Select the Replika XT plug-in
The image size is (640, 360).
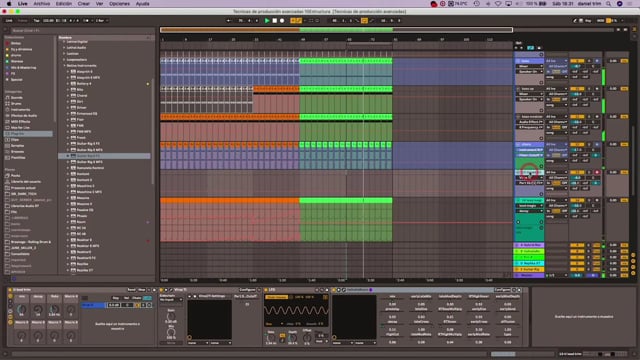click(x=85, y=270)
